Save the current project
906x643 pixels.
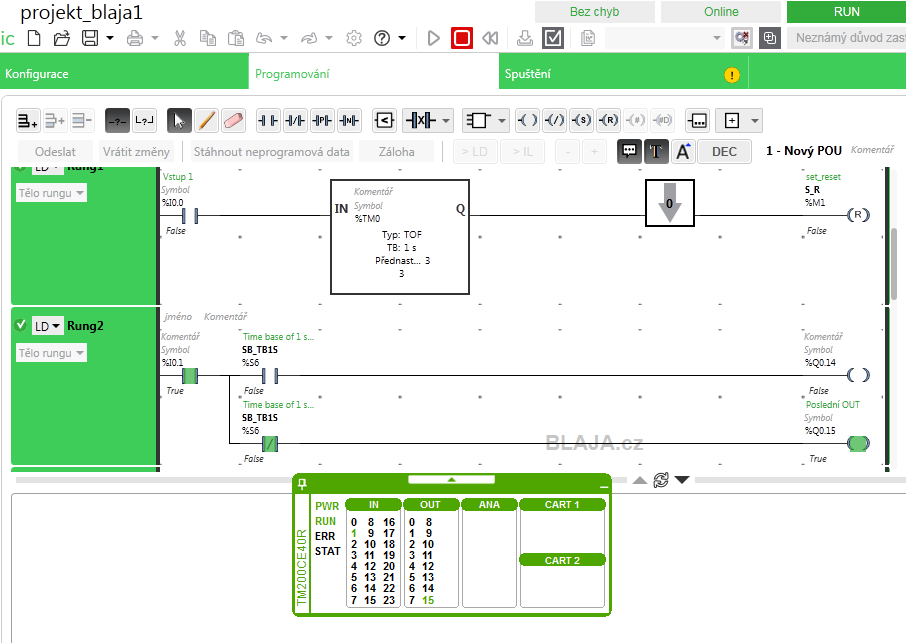coord(90,38)
